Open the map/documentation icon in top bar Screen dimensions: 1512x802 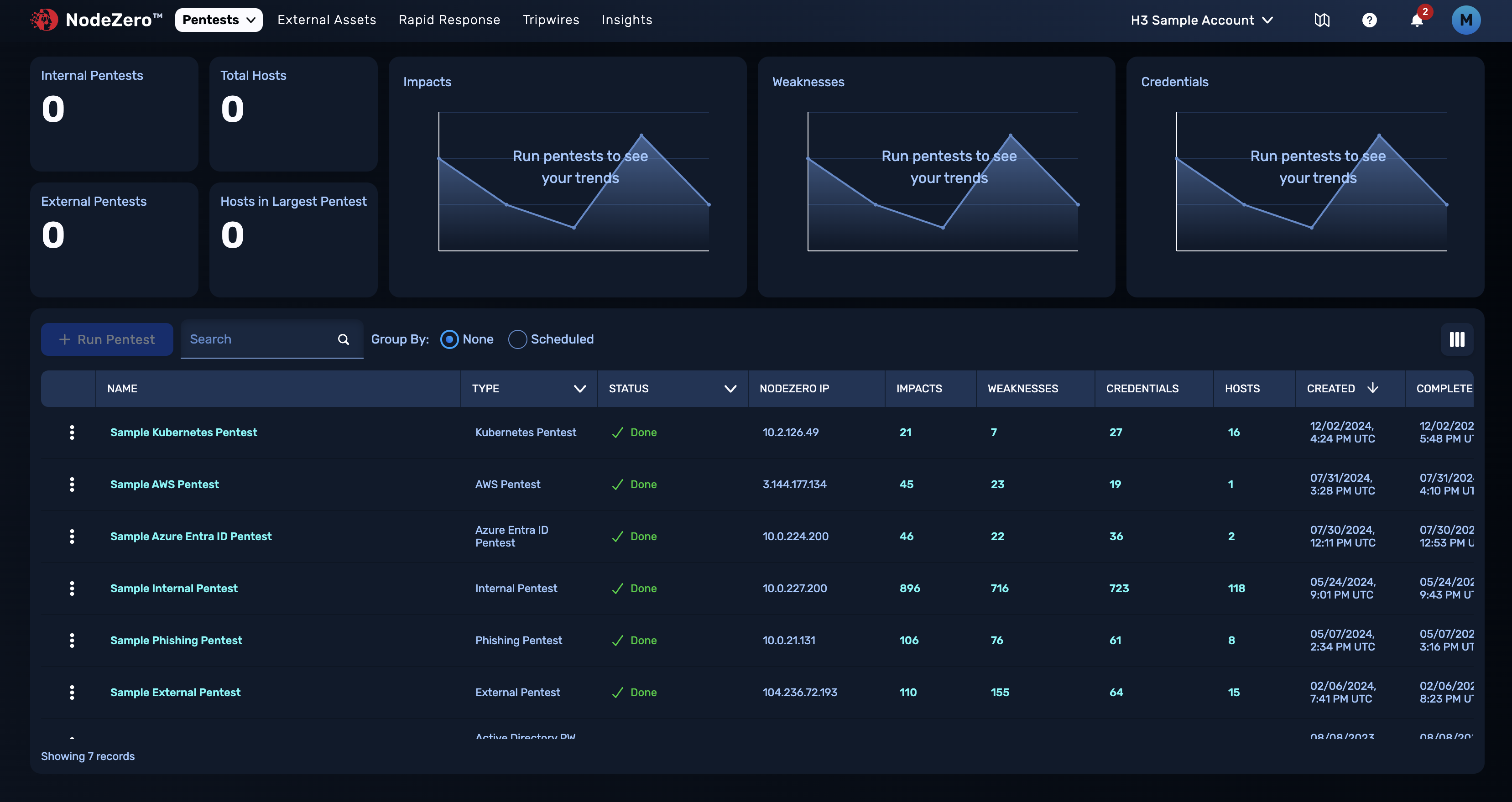(1322, 19)
